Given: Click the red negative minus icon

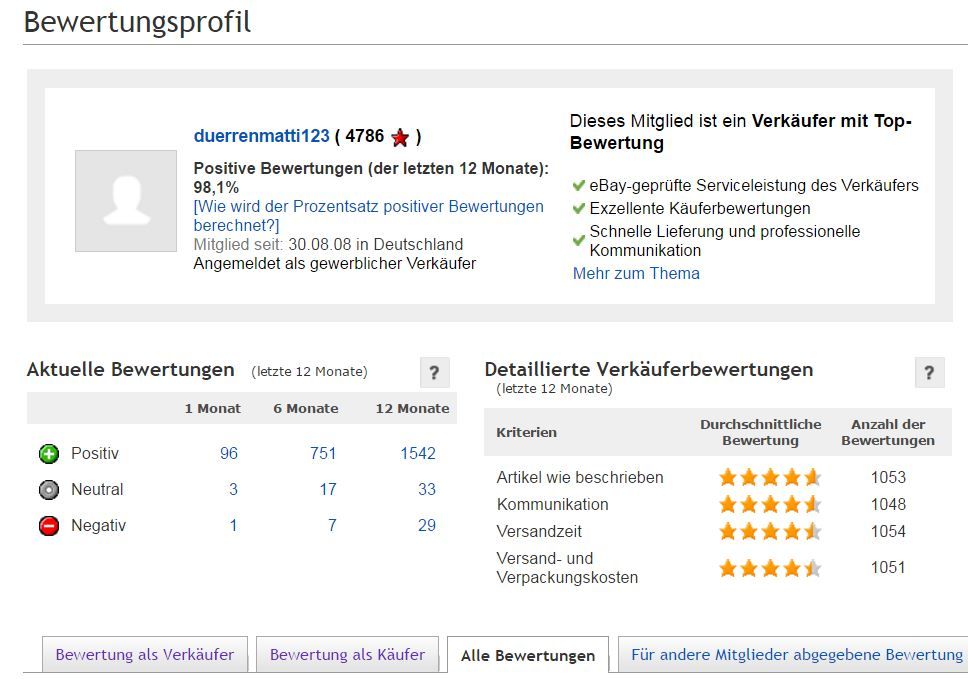Looking at the screenshot, I should (48, 526).
